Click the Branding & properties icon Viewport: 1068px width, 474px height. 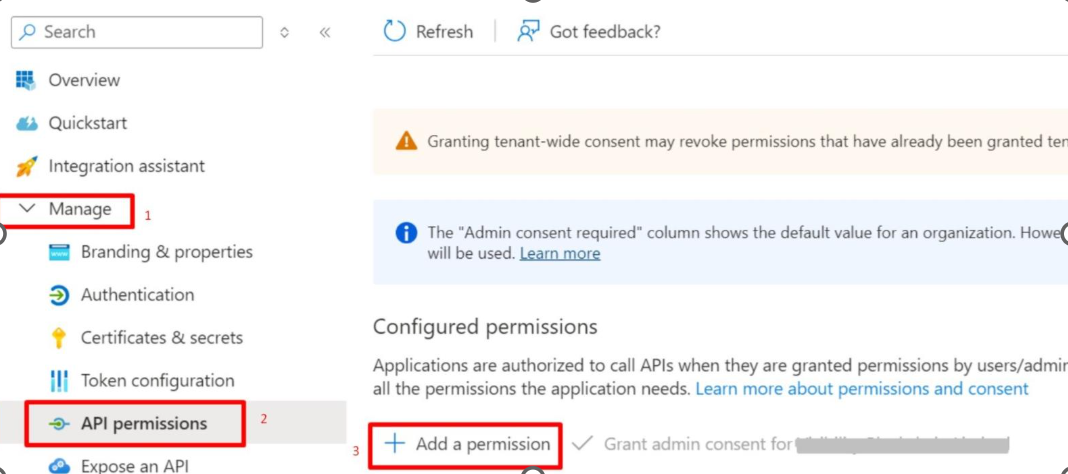(x=59, y=252)
